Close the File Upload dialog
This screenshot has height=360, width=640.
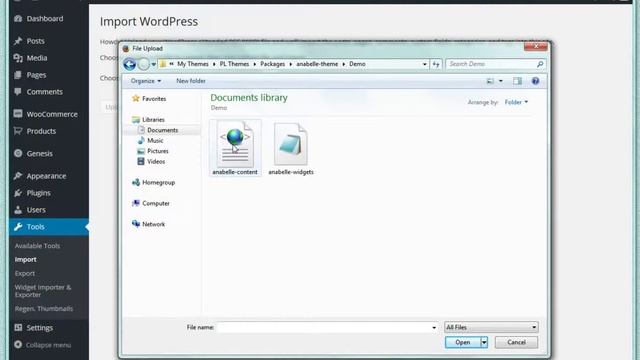tap(536, 46)
